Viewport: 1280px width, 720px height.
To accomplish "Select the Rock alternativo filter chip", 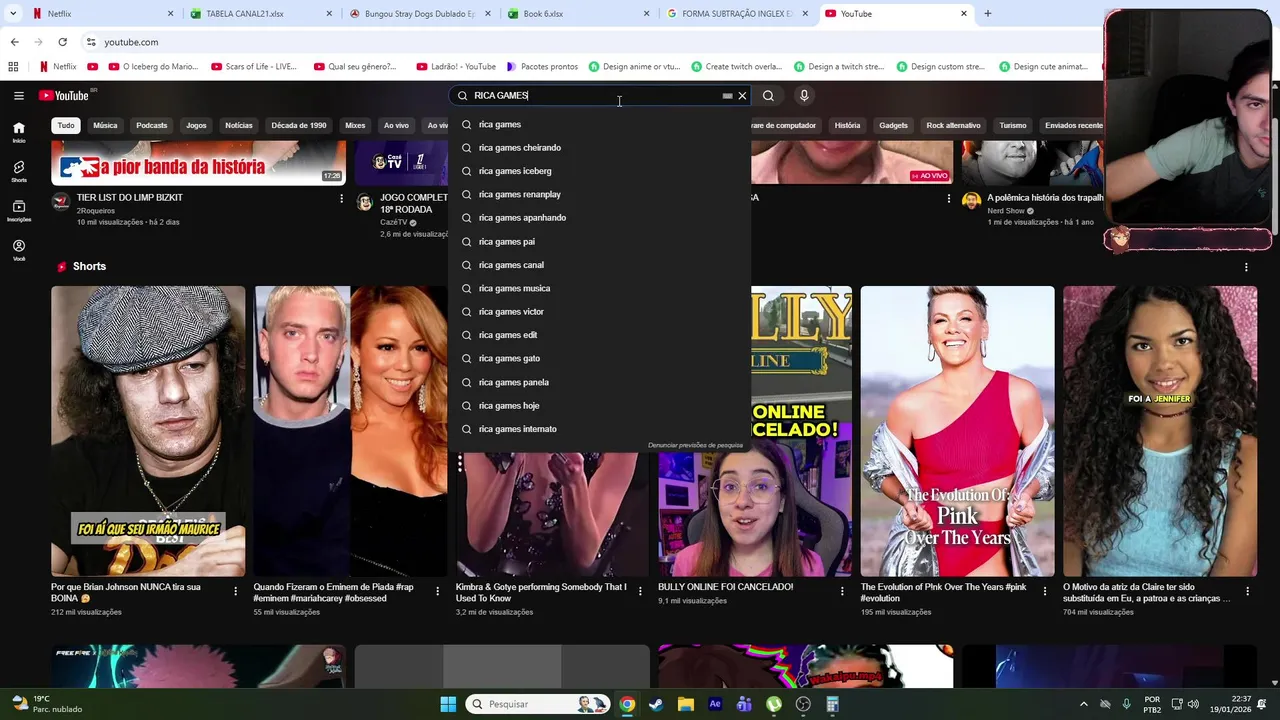I will 954,125.
